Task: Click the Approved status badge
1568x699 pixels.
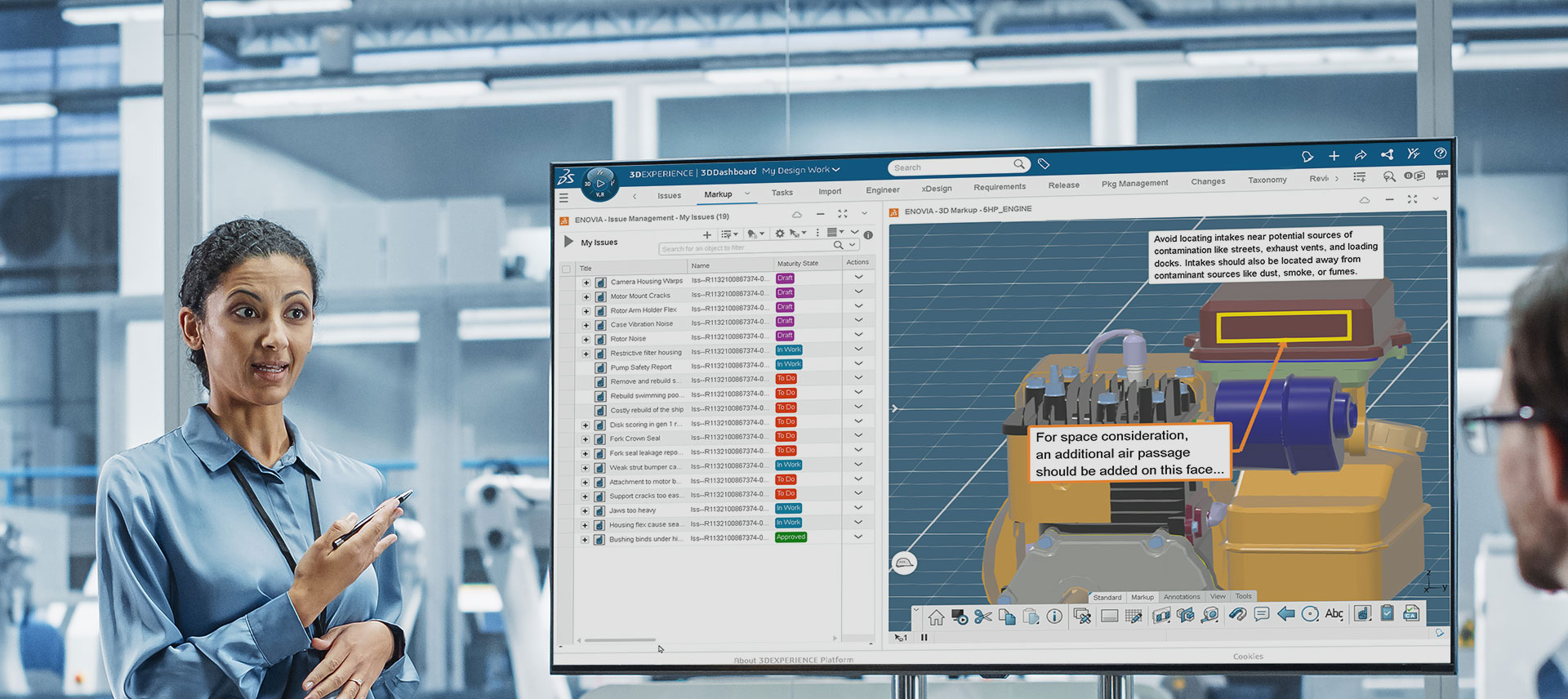Action: (791, 536)
